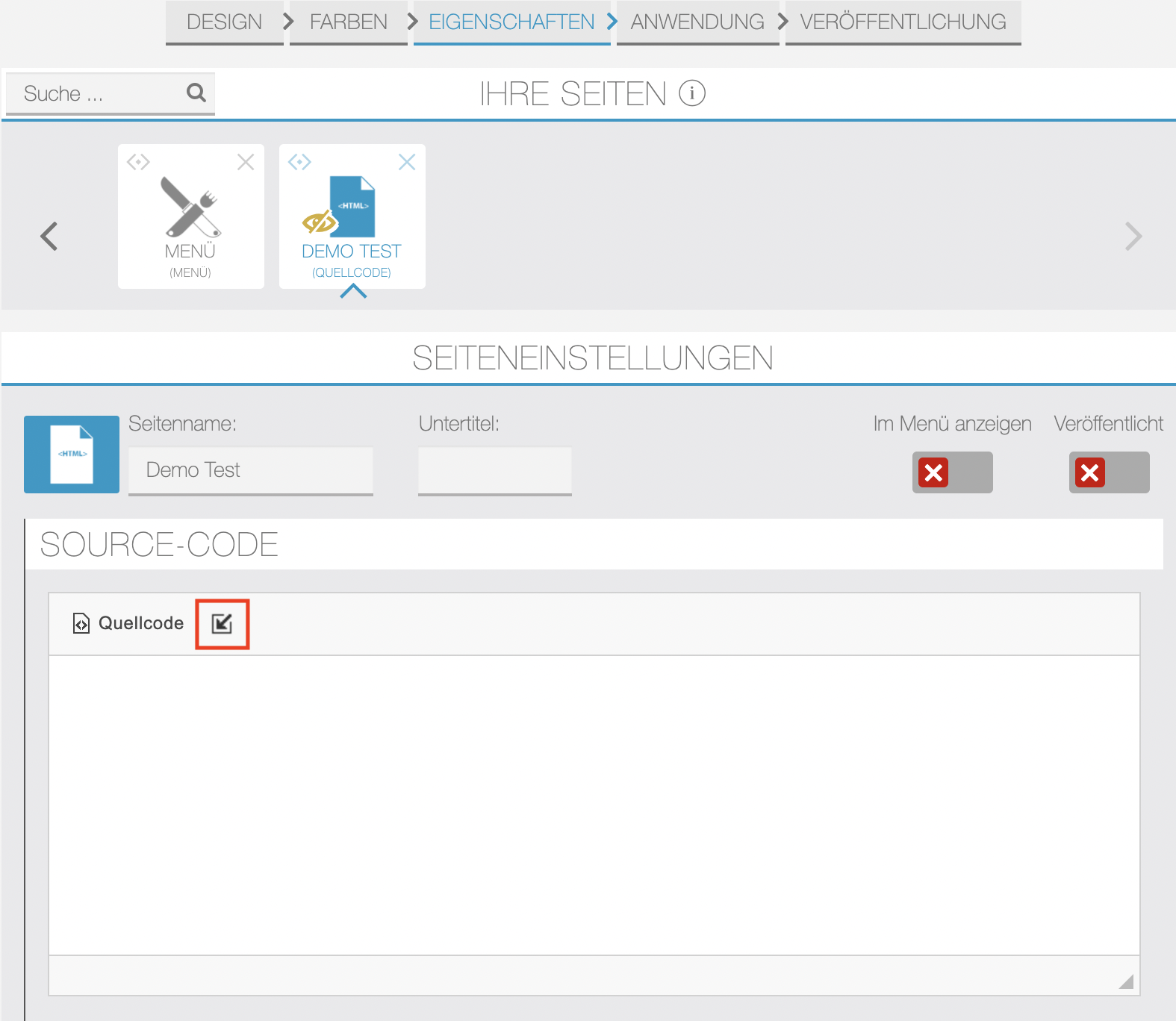The height and width of the screenshot is (1021, 1176).
Task: Click the Quellcode editor button
Action: click(x=128, y=623)
